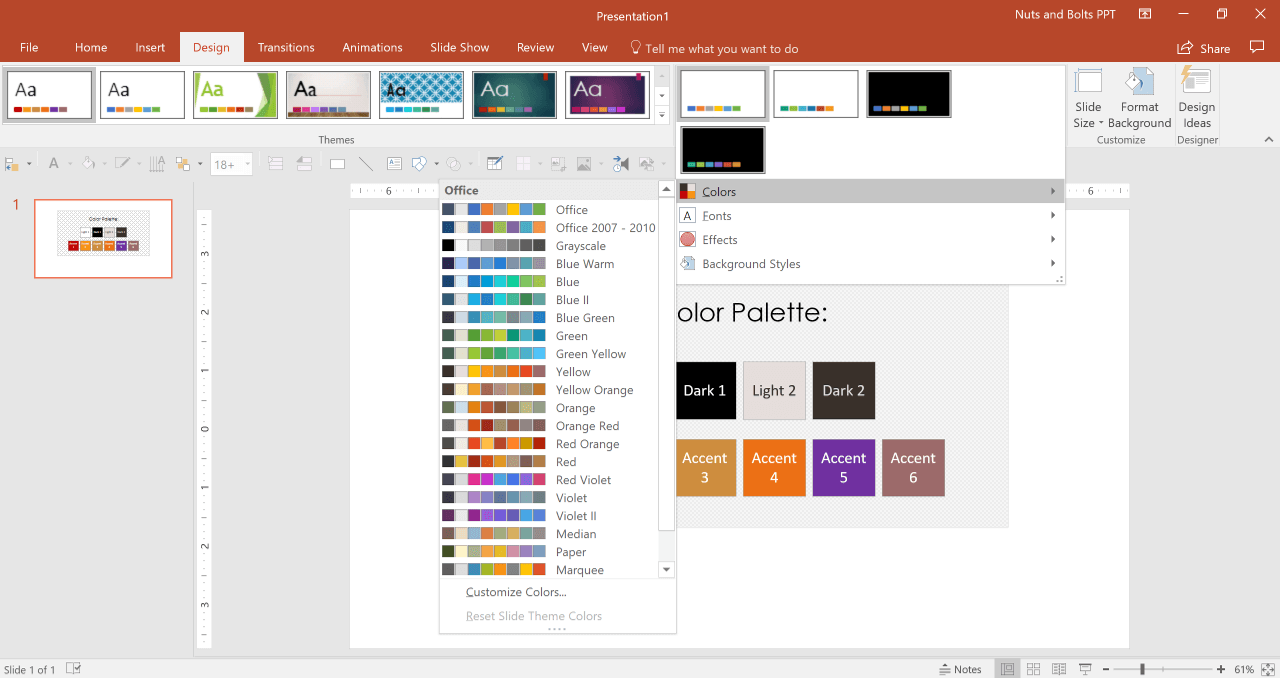This screenshot has width=1280, height=678.
Task: Choose the Office color scheme
Action: [x=549, y=209]
